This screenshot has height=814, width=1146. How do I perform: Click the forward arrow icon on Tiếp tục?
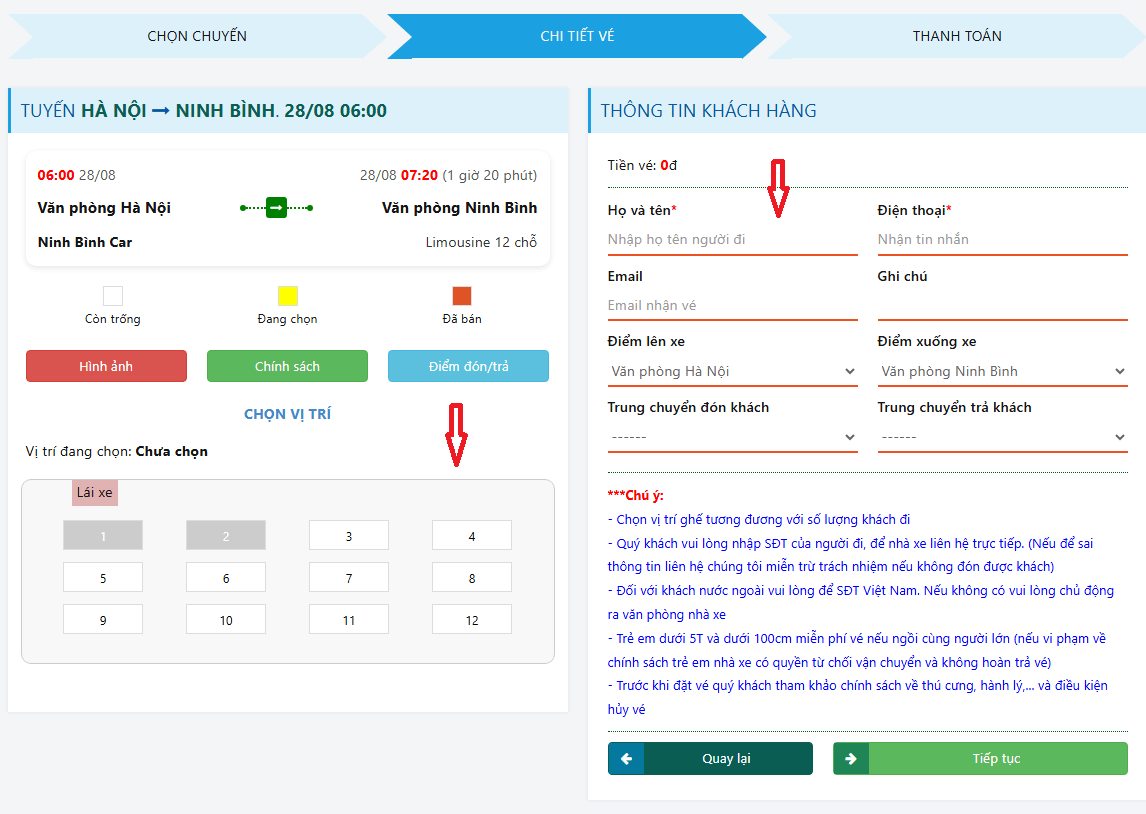[x=851, y=759]
